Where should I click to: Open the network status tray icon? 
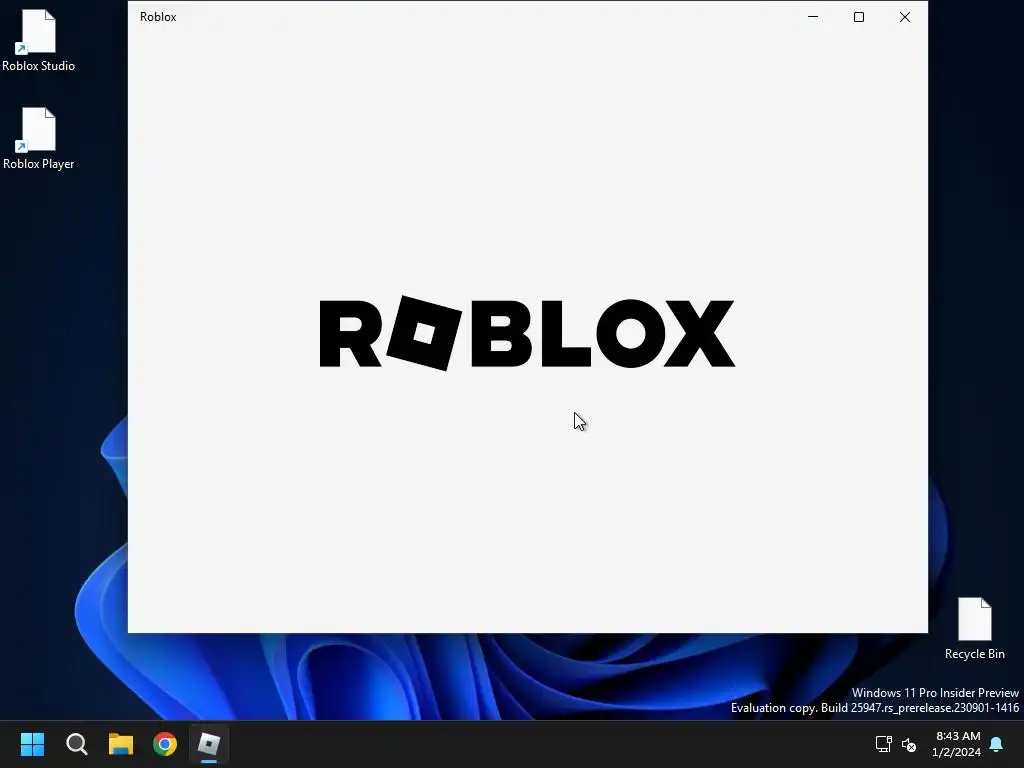(884, 744)
